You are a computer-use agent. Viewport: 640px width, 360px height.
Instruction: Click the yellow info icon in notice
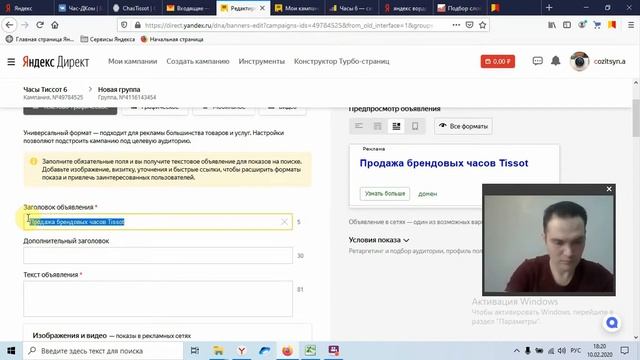33,162
